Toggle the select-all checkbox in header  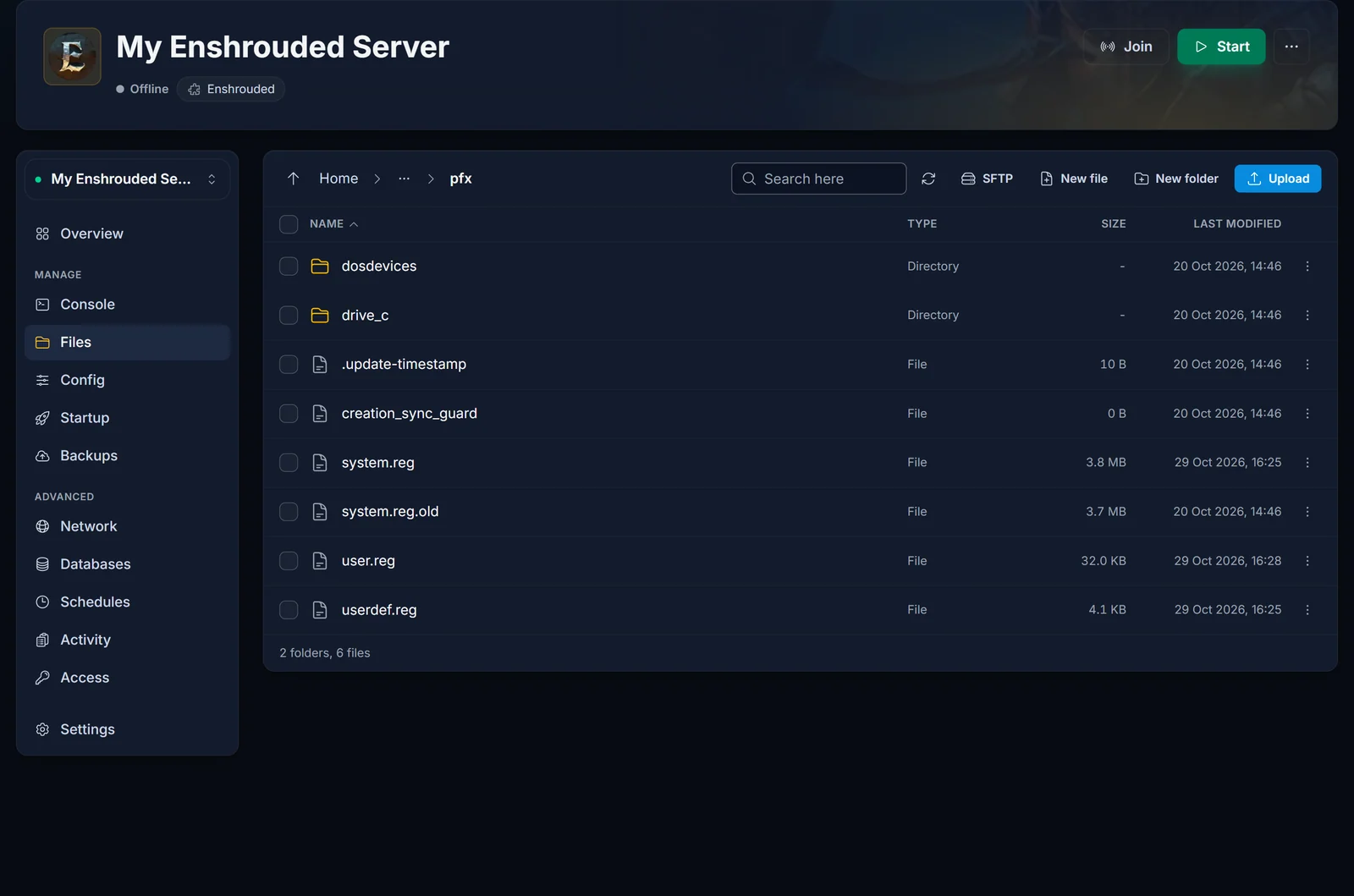(x=289, y=224)
